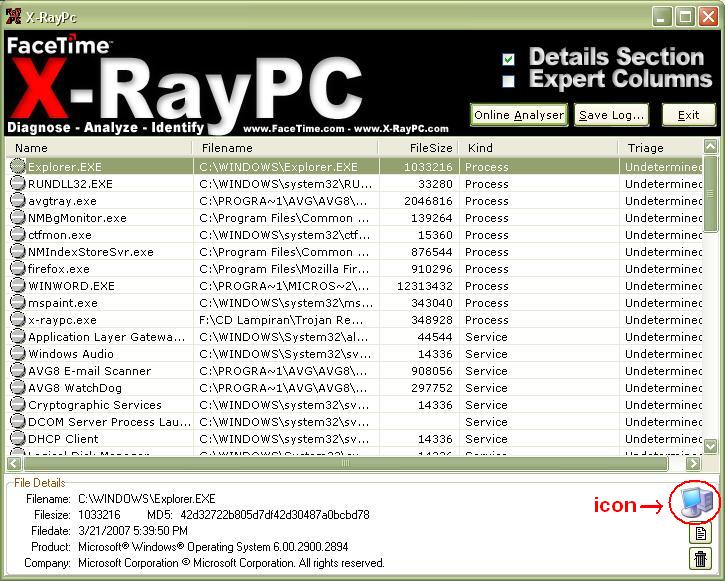
Task: Click the status icon beside ctfmon.exe
Action: click(x=18, y=235)
